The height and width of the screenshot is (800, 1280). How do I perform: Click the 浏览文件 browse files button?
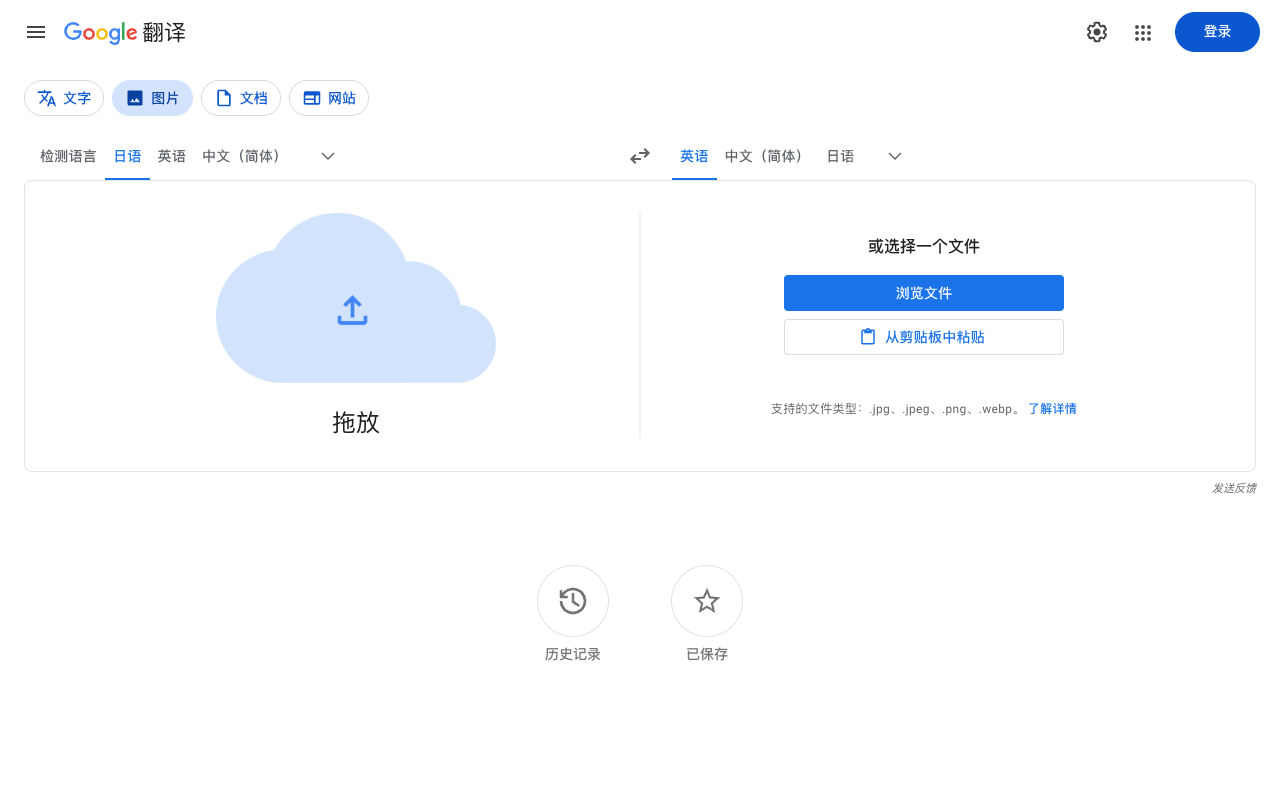click(x=923, y=293)
